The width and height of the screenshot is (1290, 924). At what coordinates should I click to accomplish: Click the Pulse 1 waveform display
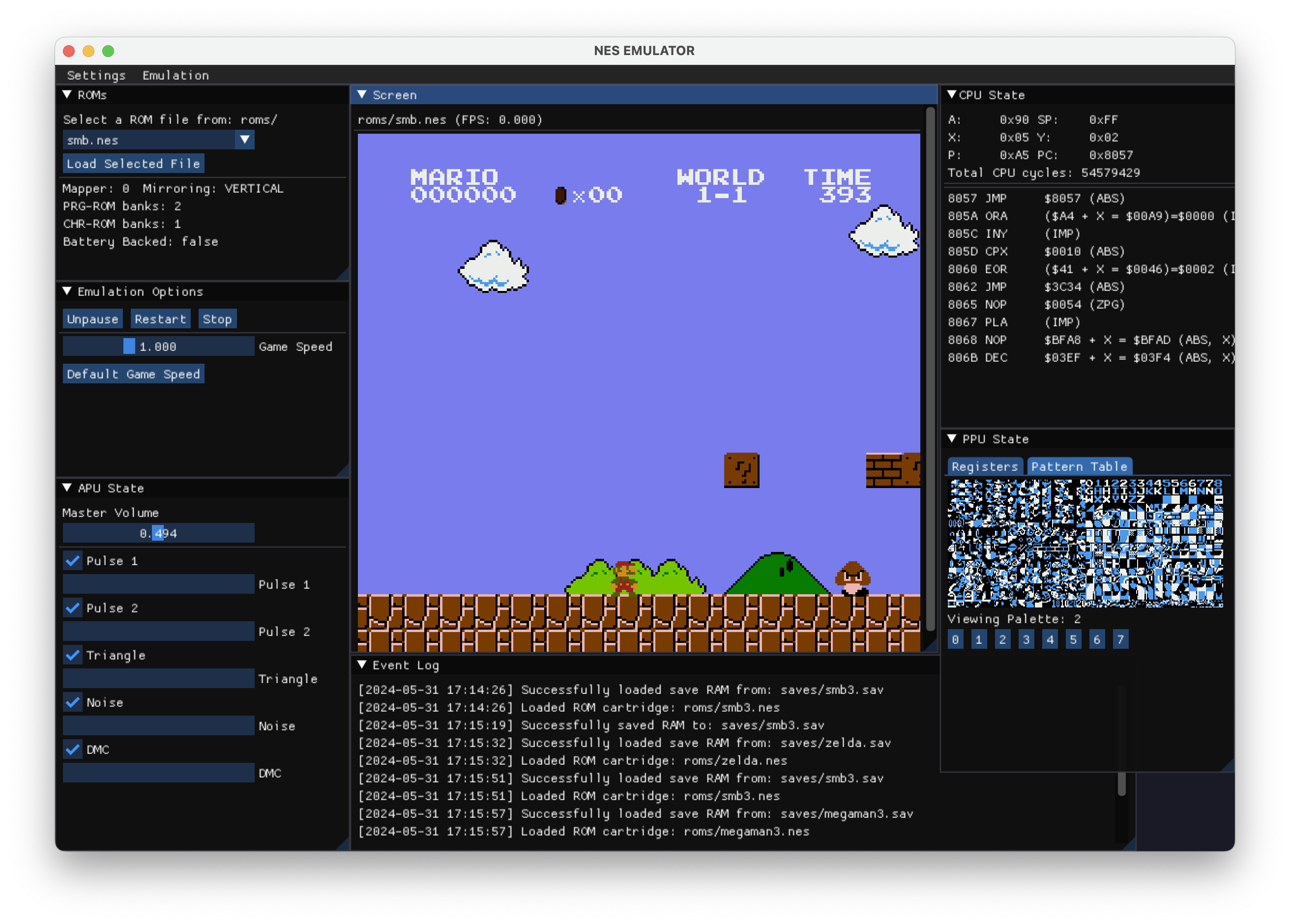pos(158,584)
